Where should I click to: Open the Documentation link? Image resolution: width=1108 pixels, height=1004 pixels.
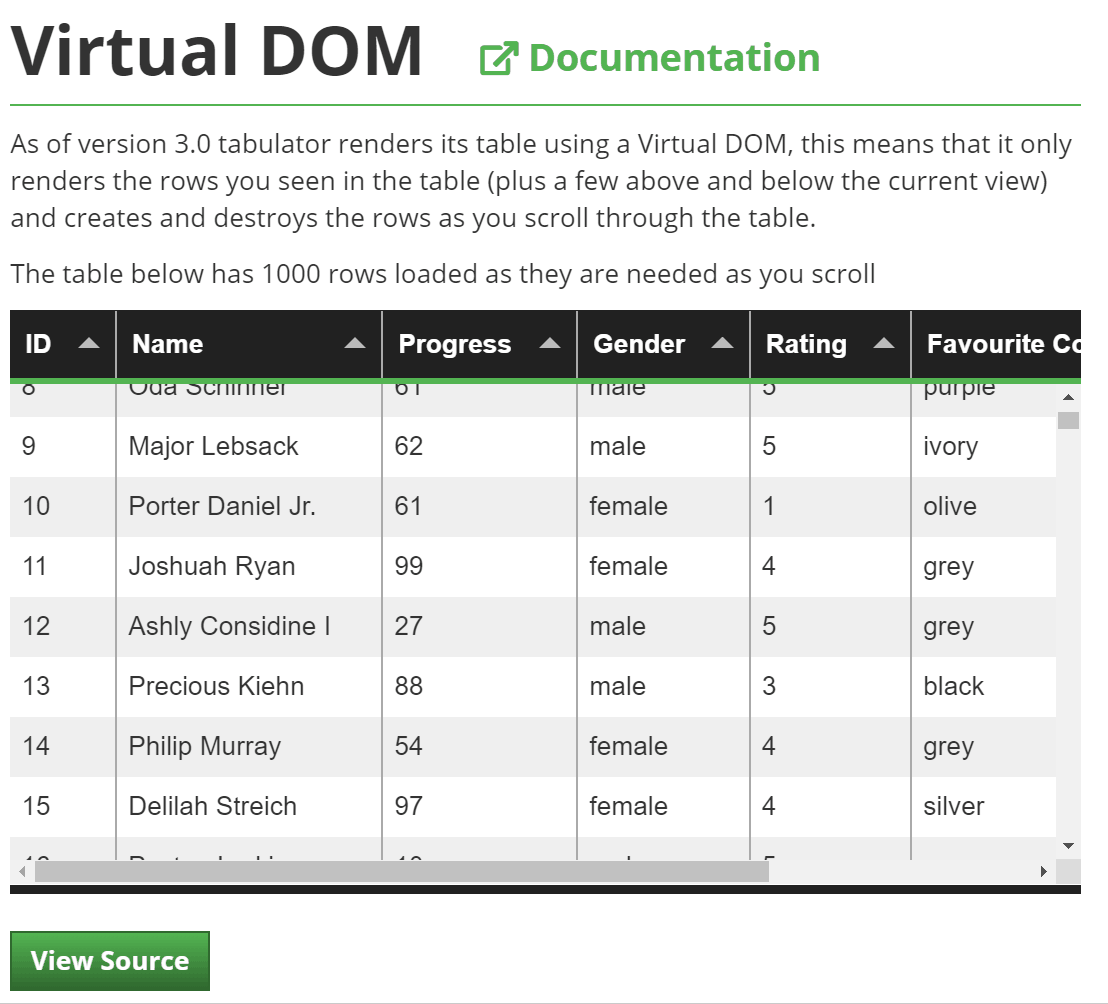click(x=649, y=58)
